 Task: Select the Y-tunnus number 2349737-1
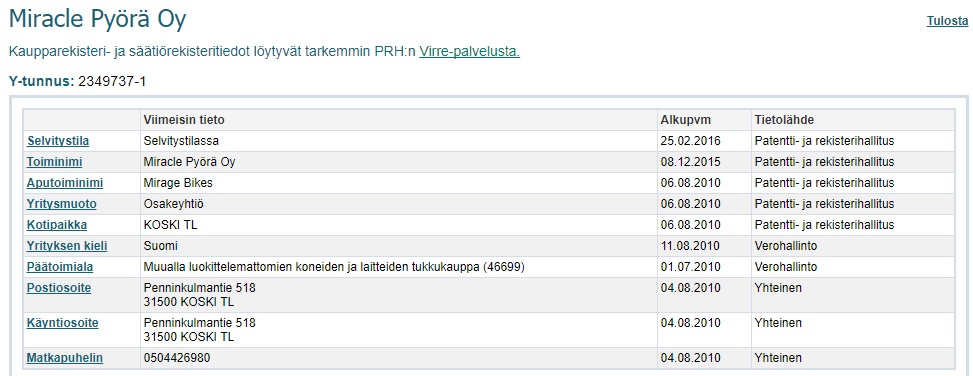coord(112,81)
